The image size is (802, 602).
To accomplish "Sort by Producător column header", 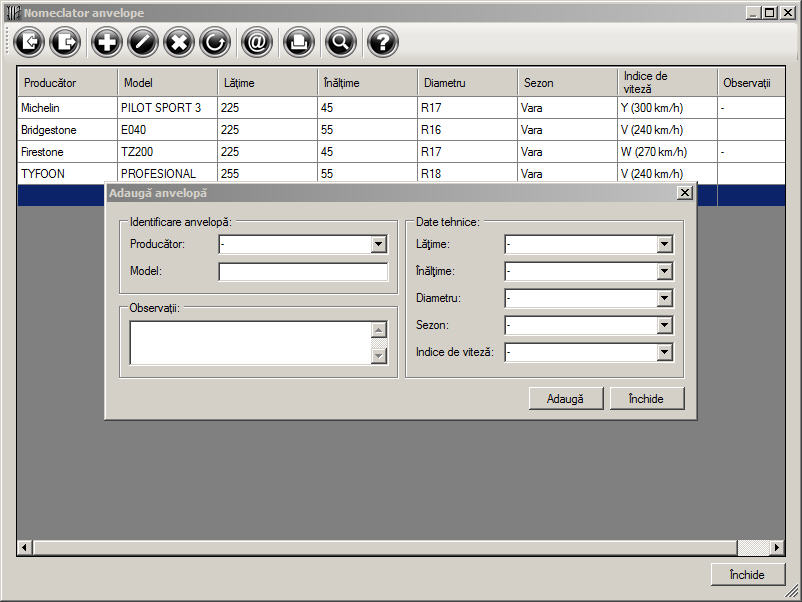I will (68, 82).
